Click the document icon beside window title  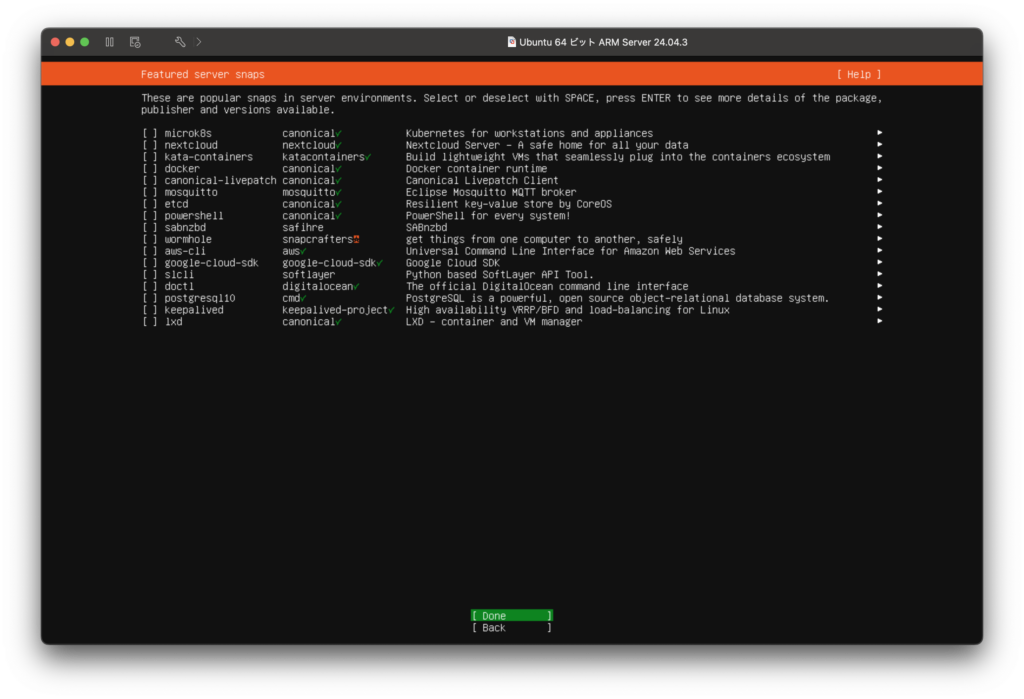coord(512,42)
